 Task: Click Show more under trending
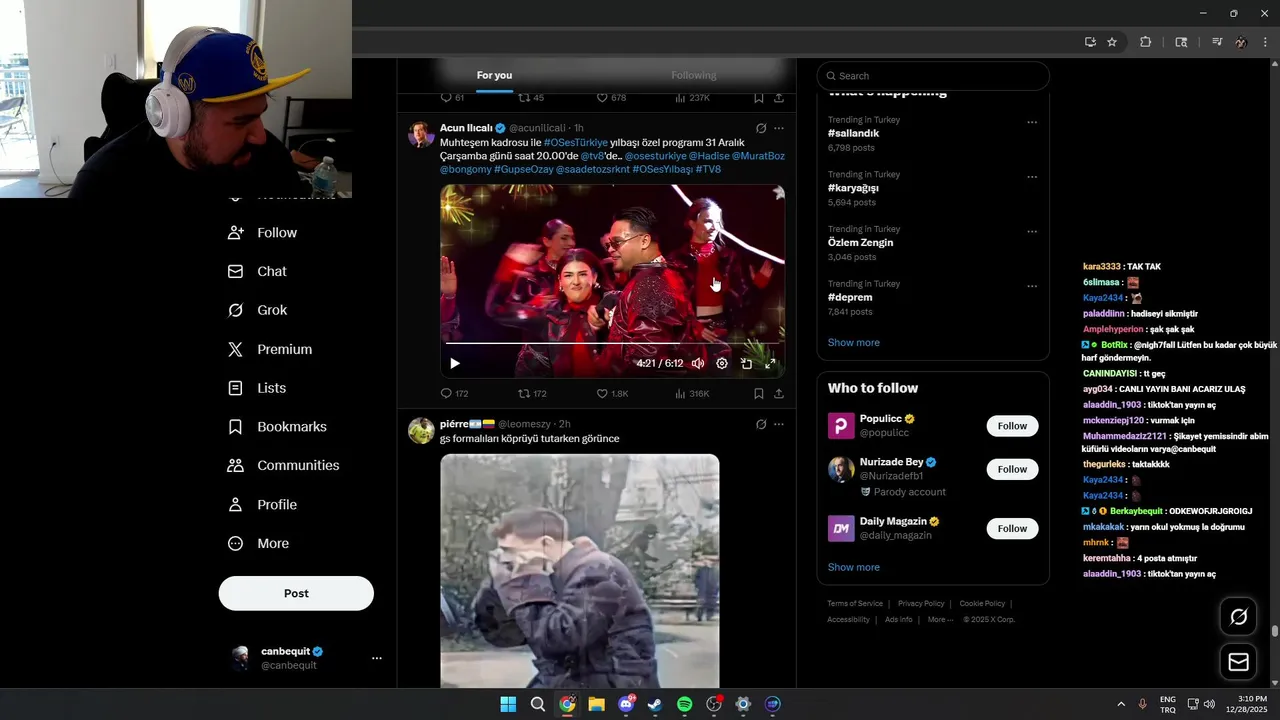854,342
